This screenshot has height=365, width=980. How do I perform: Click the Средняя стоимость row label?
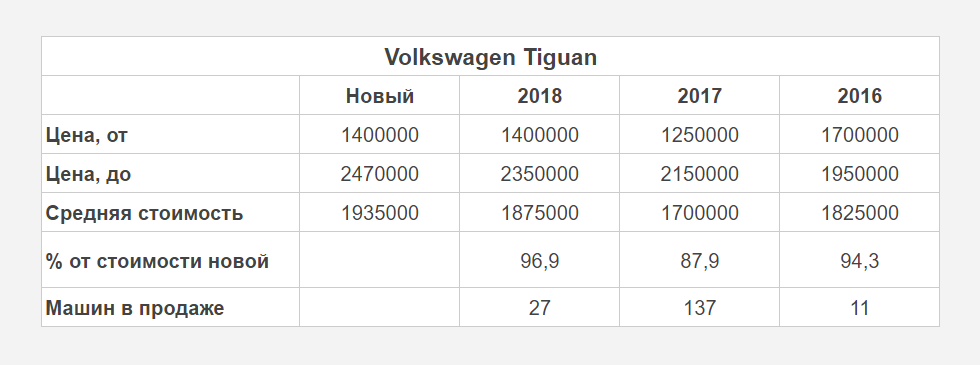(x=144, y=213)
